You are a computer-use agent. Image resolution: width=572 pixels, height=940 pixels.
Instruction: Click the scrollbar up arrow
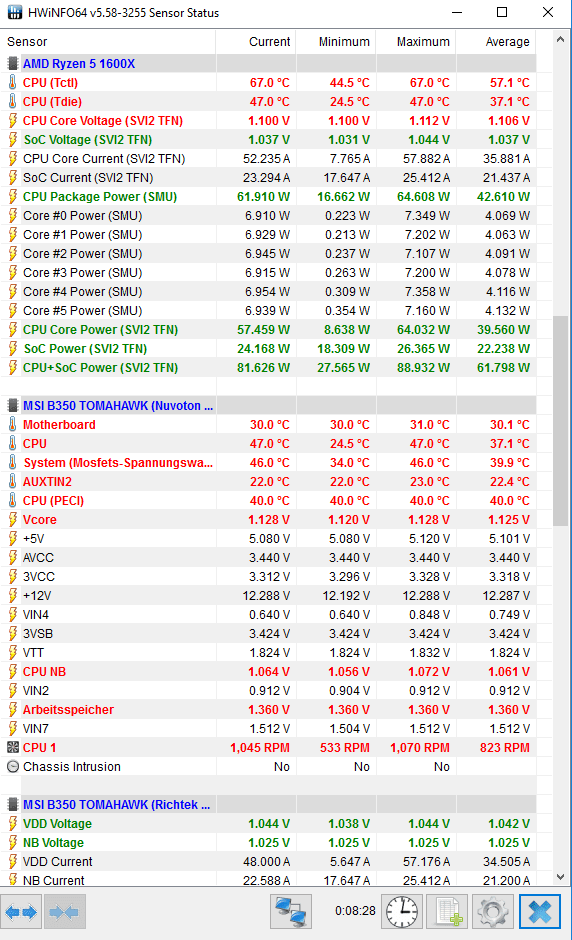tap(561, 40)
